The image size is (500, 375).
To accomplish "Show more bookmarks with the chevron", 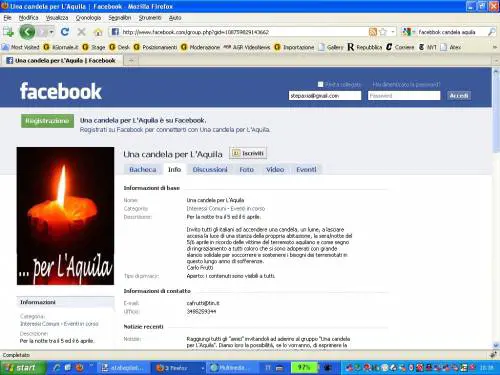I will (x=494, y=47).
